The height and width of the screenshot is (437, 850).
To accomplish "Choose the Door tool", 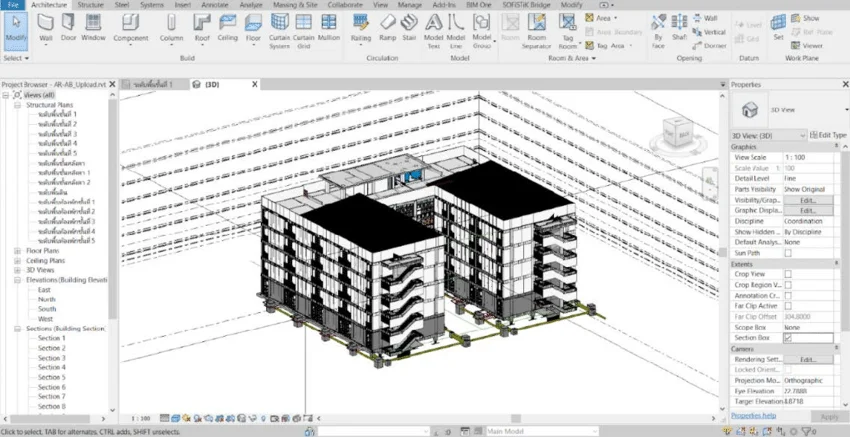I will [x=68, y=29].
